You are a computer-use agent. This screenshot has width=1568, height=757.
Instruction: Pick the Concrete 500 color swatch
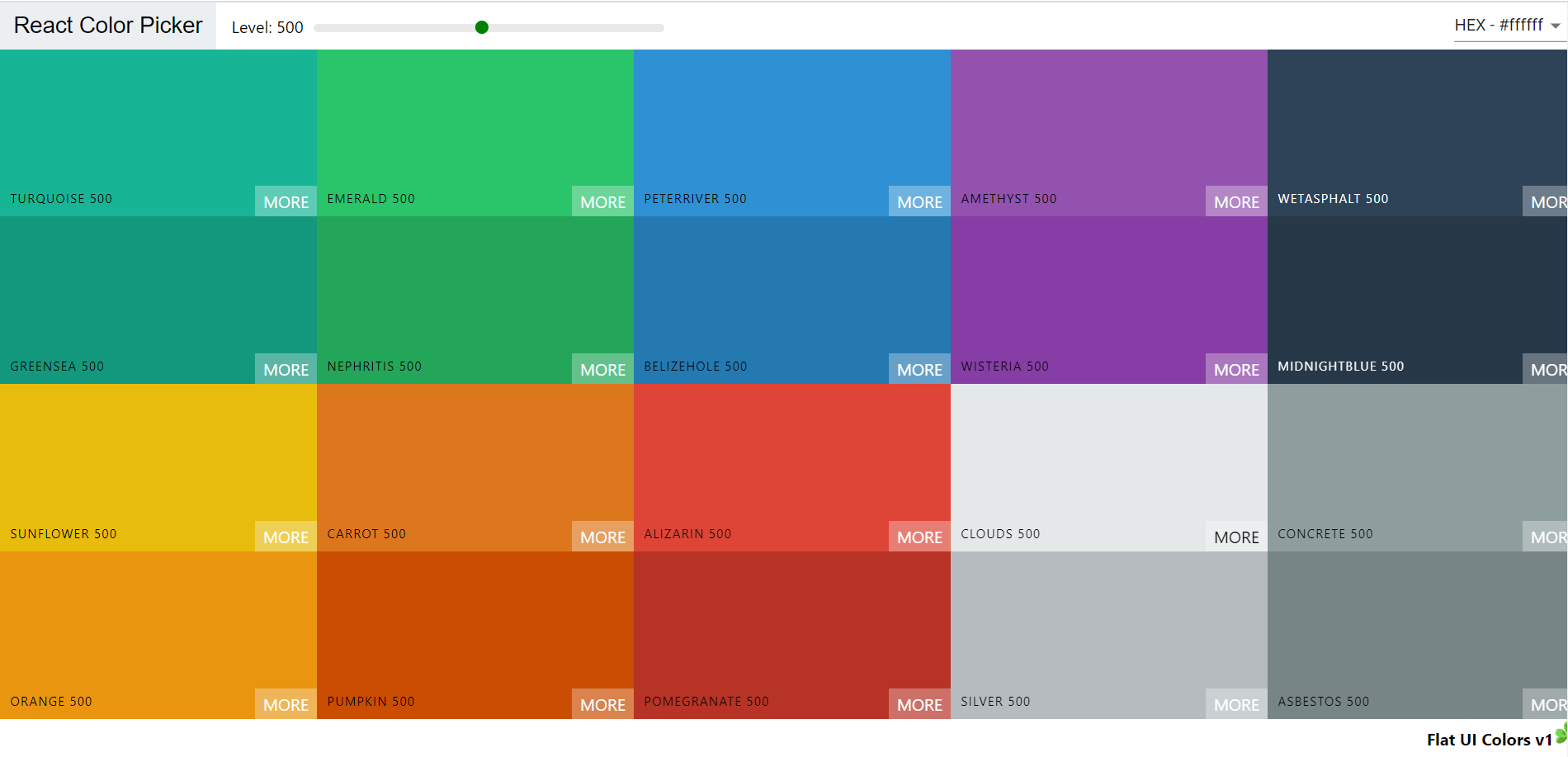pyautogui.click(x=1418, y=467)
